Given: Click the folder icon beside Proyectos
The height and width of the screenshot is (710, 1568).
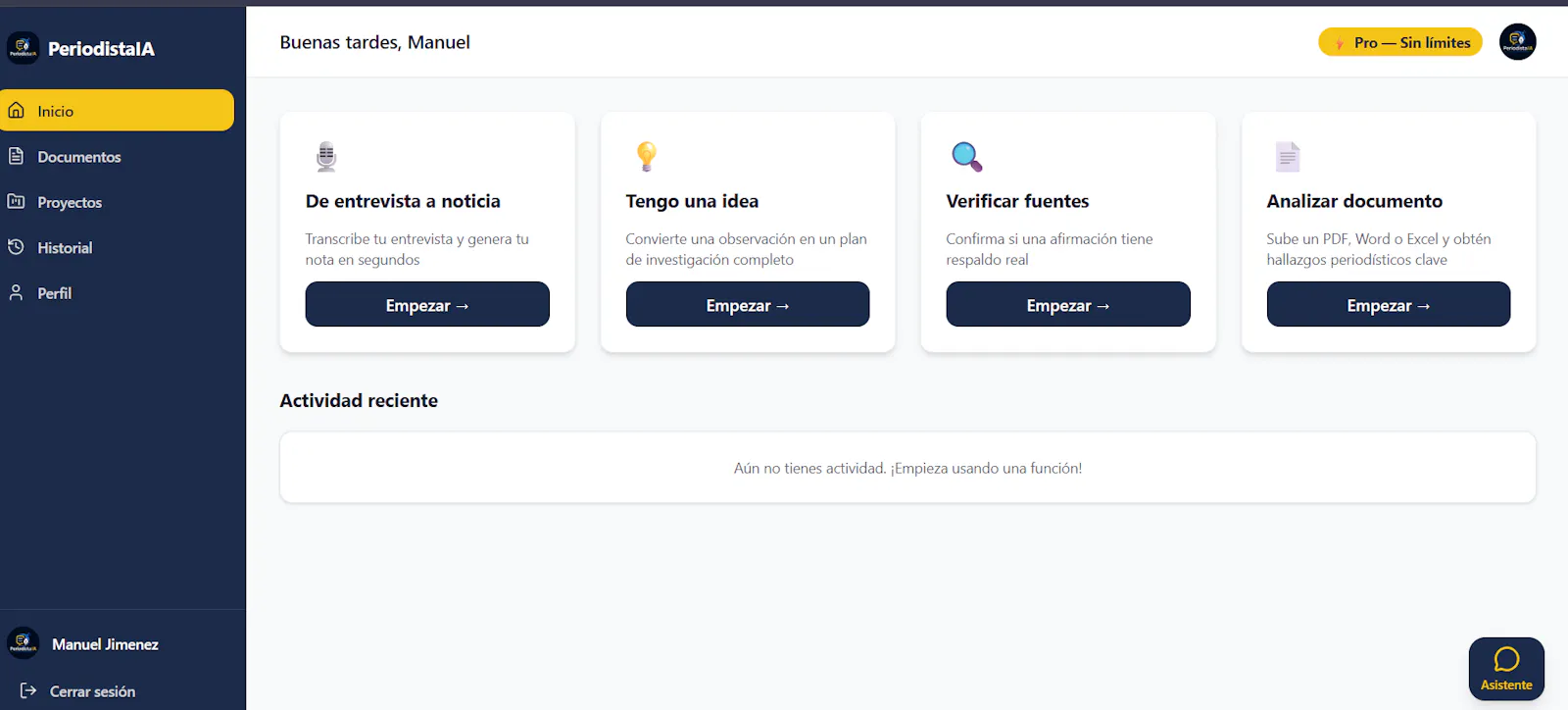Looking at the screenshot, I should [16, 201].
